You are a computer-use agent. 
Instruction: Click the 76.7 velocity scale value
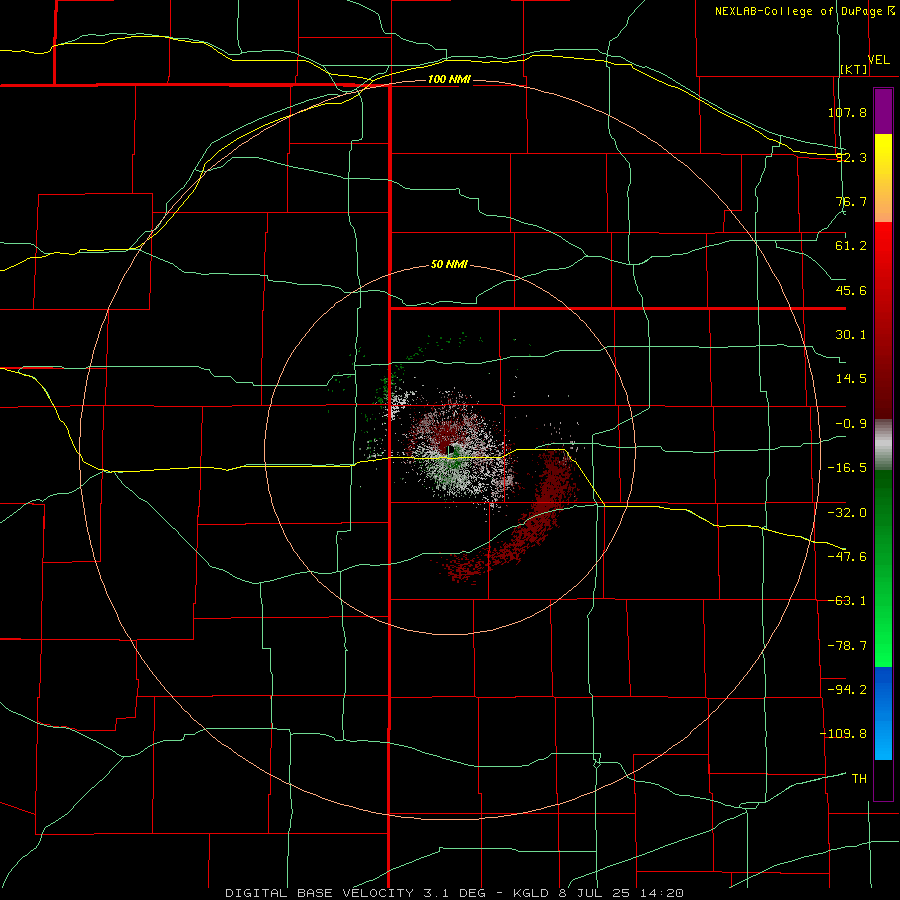[851, 201]
